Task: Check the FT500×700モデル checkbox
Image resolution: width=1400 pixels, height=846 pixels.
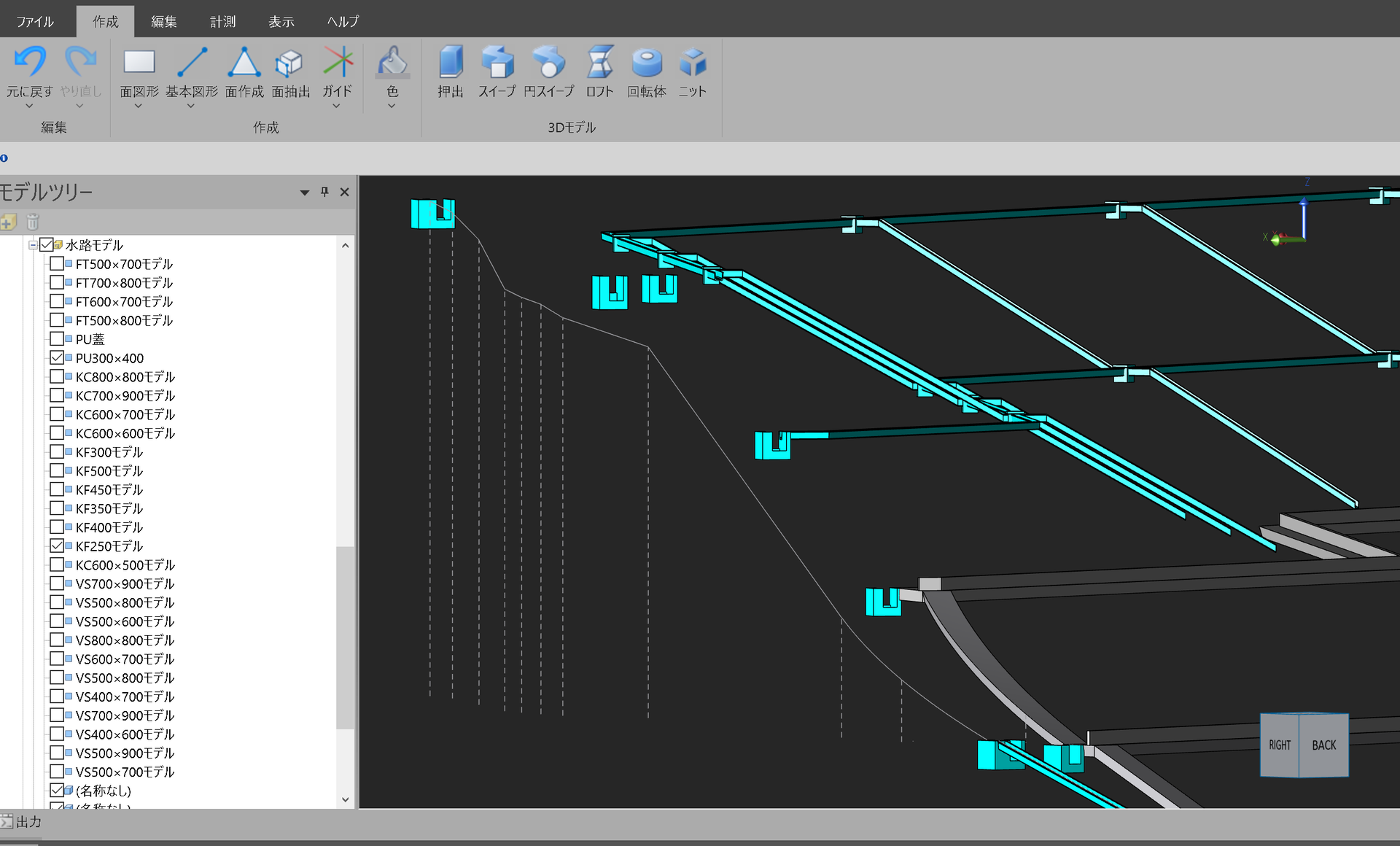Action: pos(57,264)
